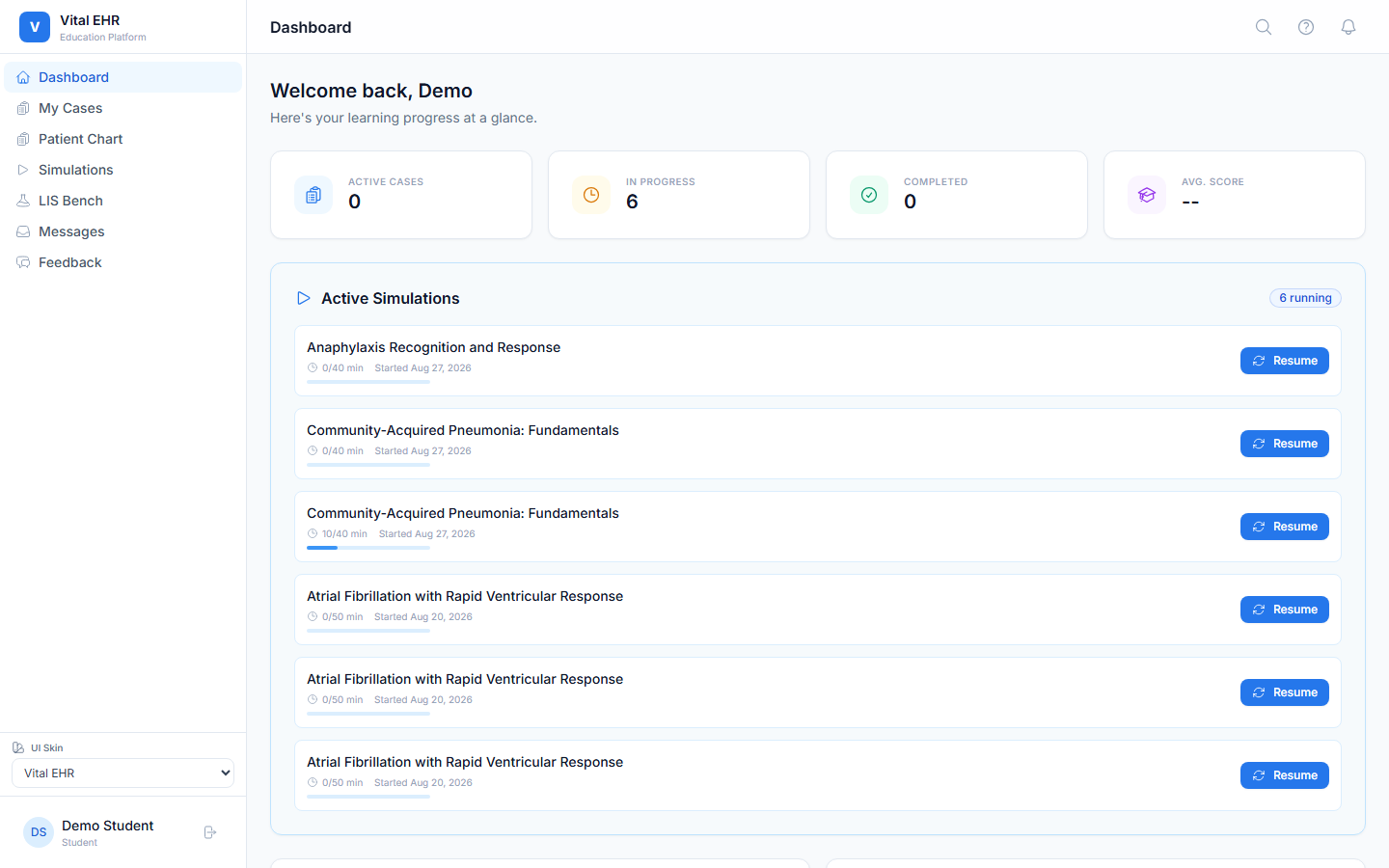Viewport: 1389px width, 868px height.
Task: Open Messages in sidebar
Action: point(123,231)
